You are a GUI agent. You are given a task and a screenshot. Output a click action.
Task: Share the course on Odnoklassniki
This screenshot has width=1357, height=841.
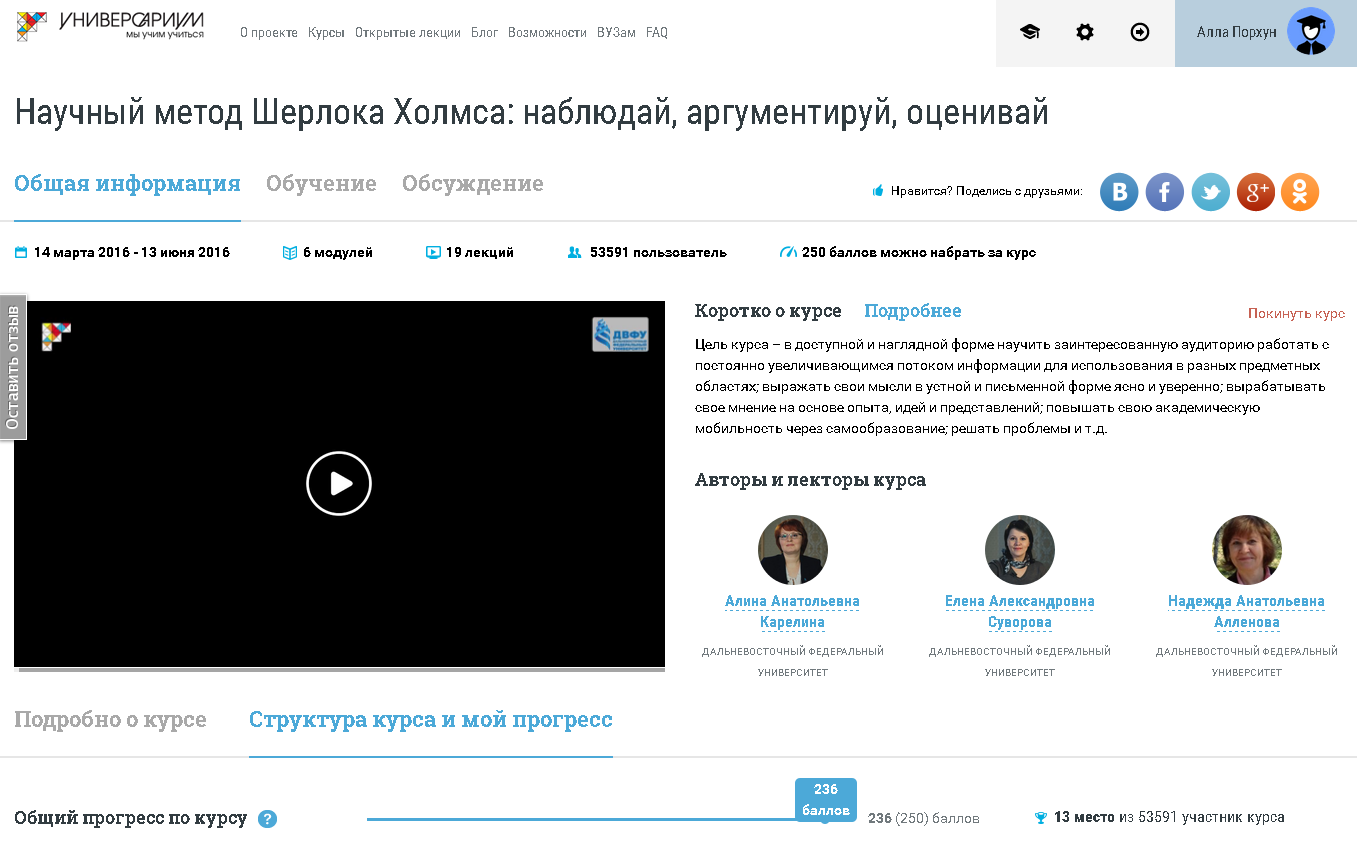tap(1300, 192)
